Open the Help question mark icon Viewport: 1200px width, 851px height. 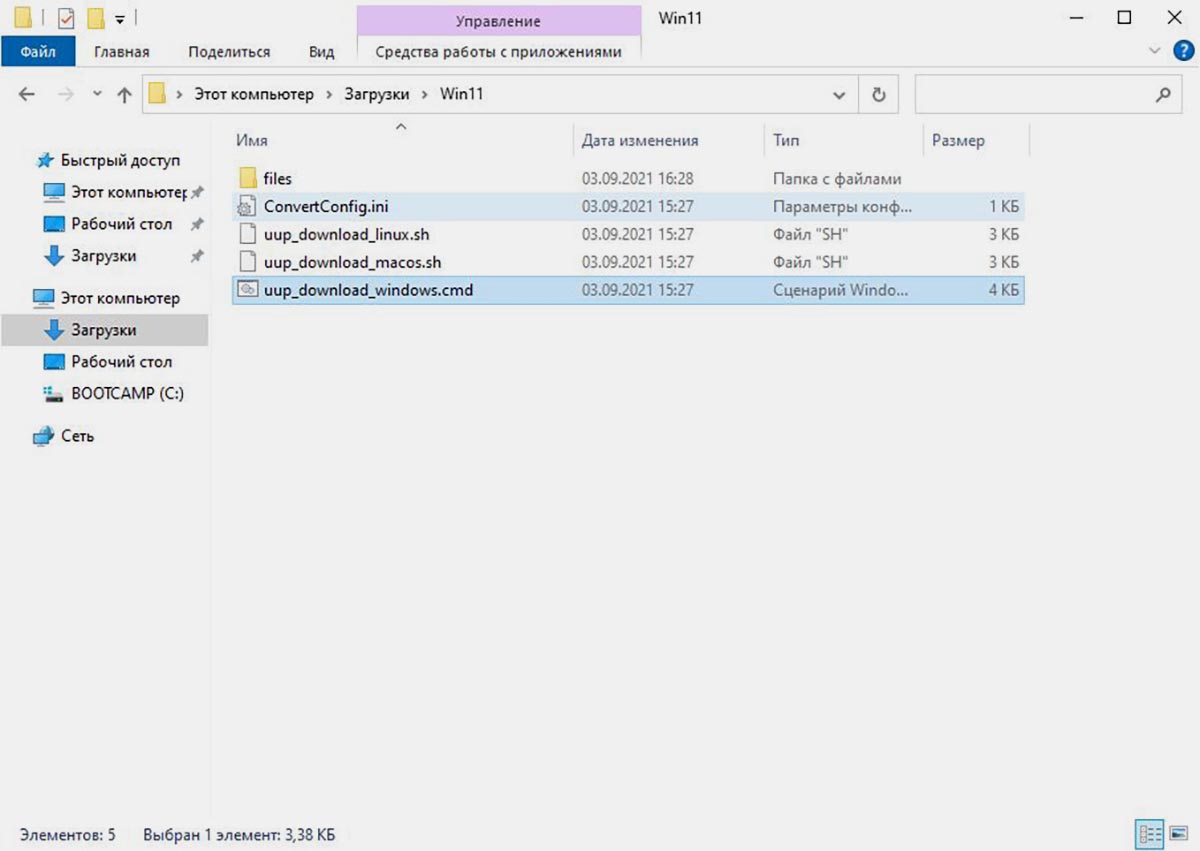1183,51
